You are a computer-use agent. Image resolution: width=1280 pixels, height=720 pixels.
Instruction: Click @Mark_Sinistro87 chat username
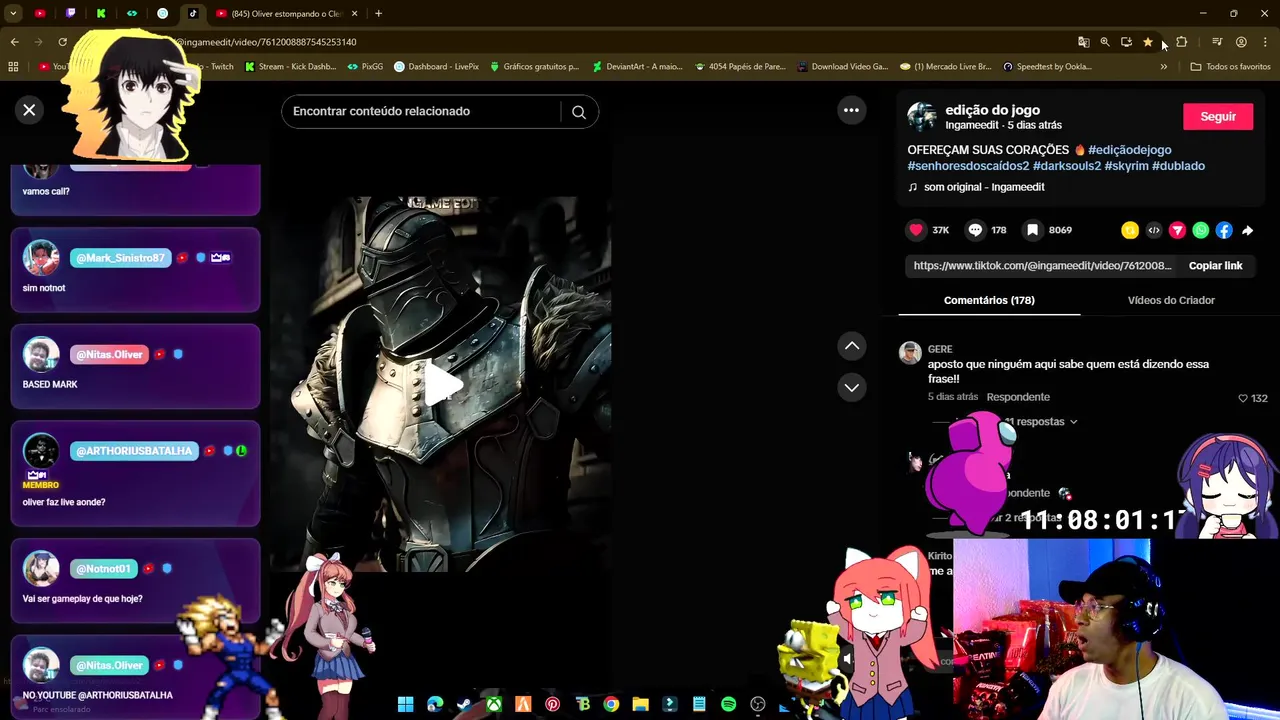[120, 258]
